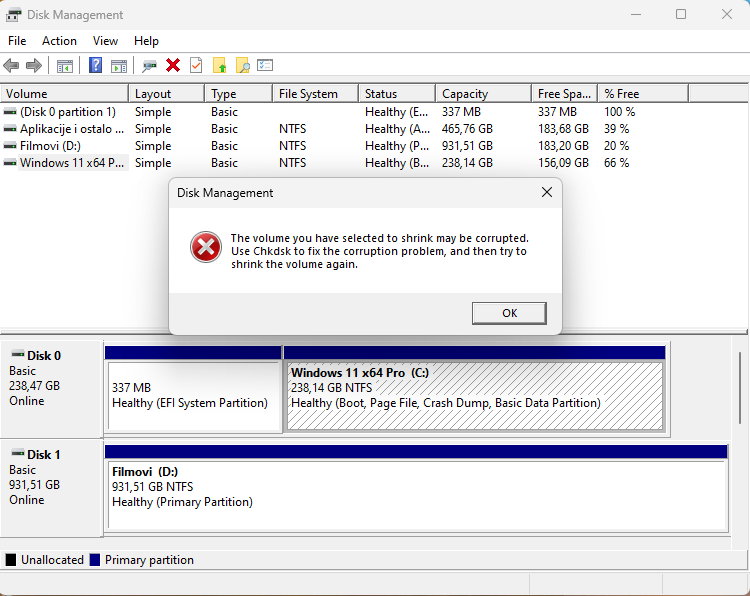Click the drive icon beside (Disk 0 partition 1)
Viewport: 750px width, 596px height.
[10, 112]
